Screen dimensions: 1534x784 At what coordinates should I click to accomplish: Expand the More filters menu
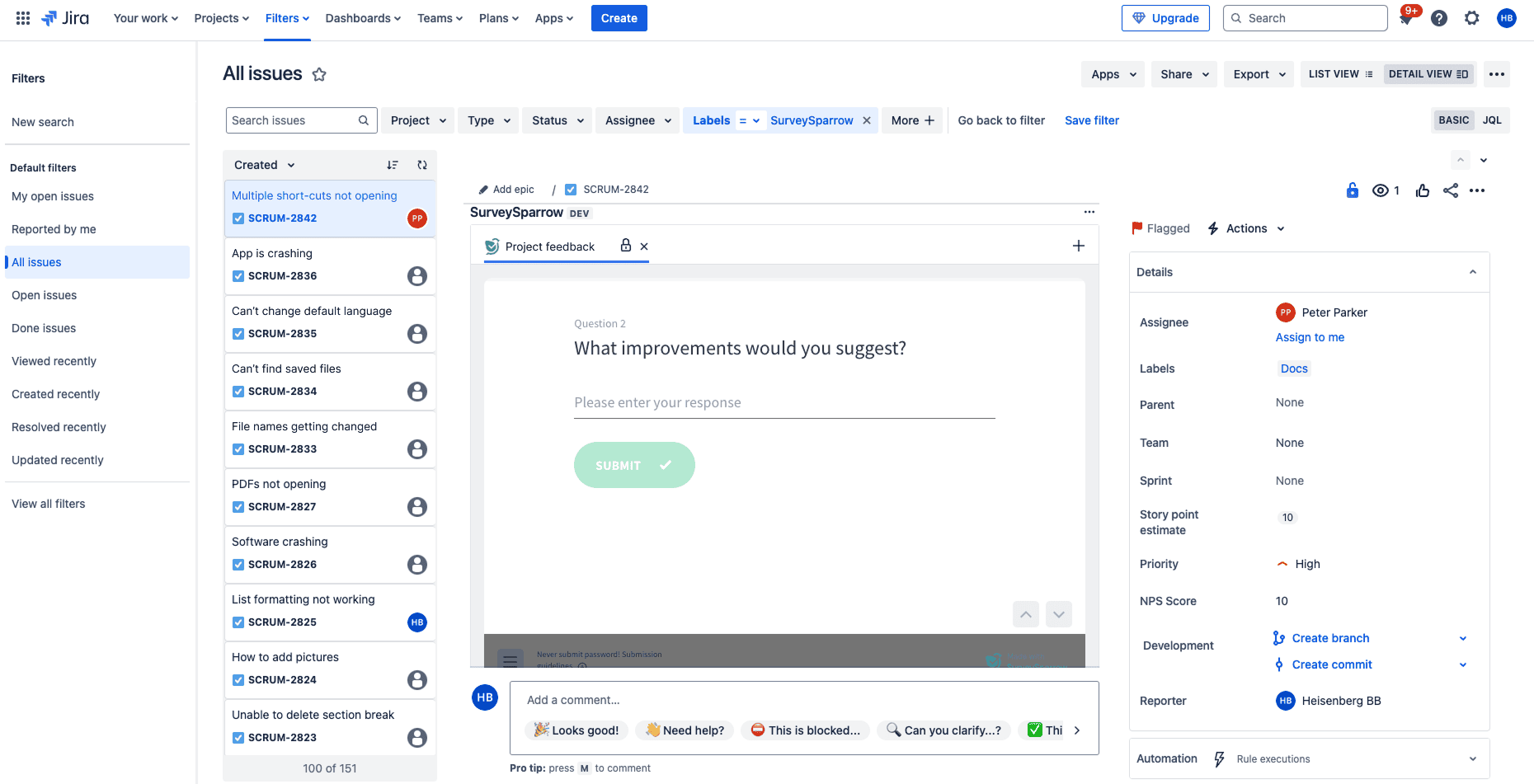(911, 120)
